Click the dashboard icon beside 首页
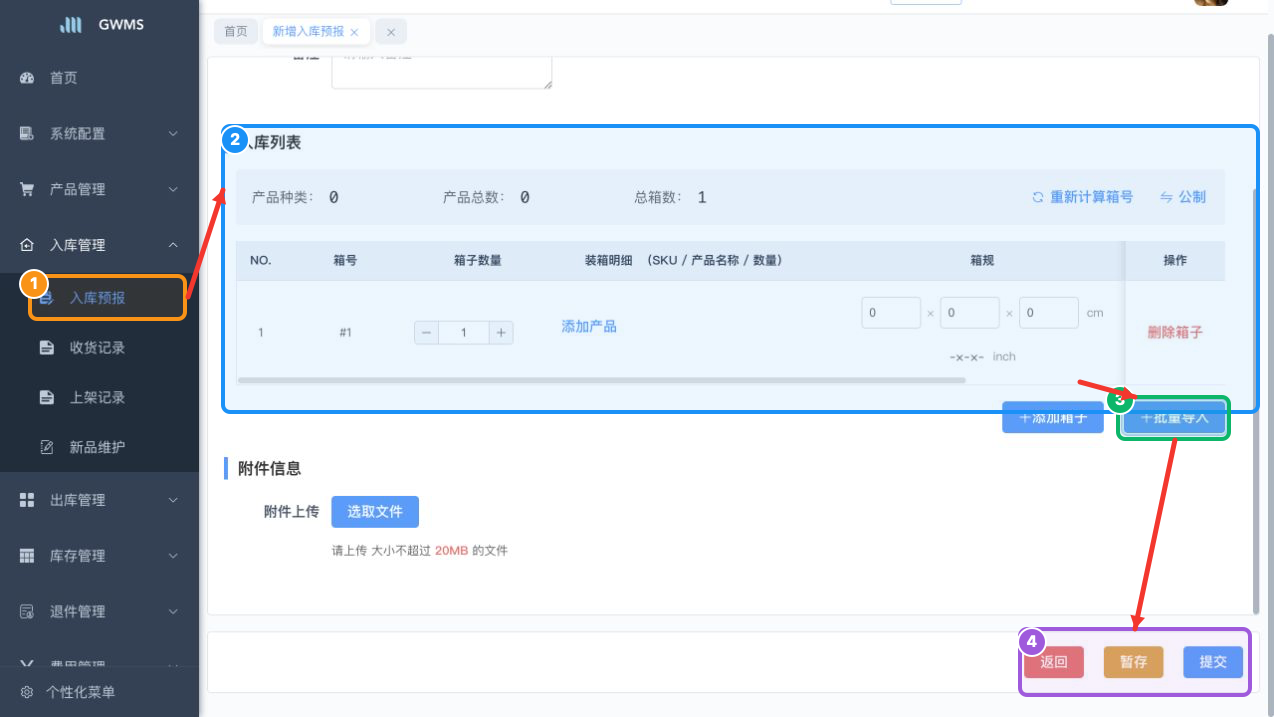 (x=28, y=78)
